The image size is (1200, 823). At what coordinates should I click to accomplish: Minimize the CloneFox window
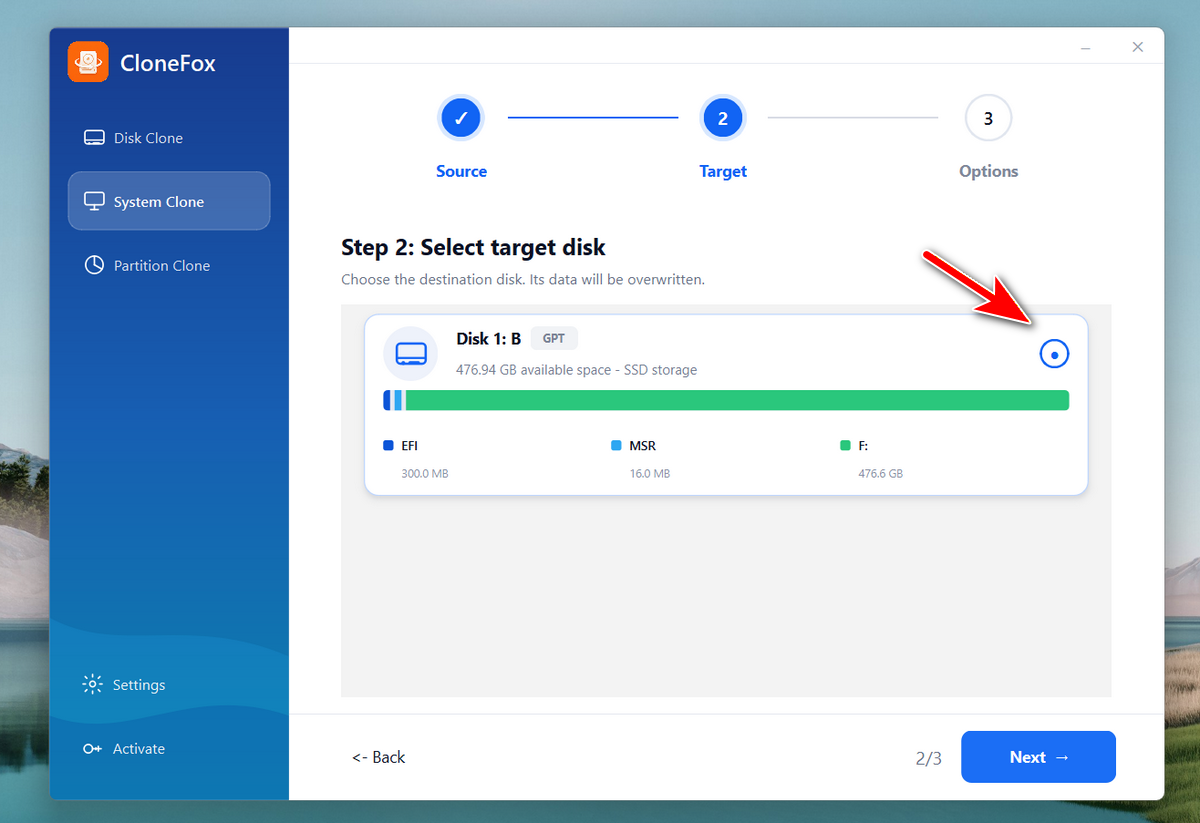(x=1087, y=47)
